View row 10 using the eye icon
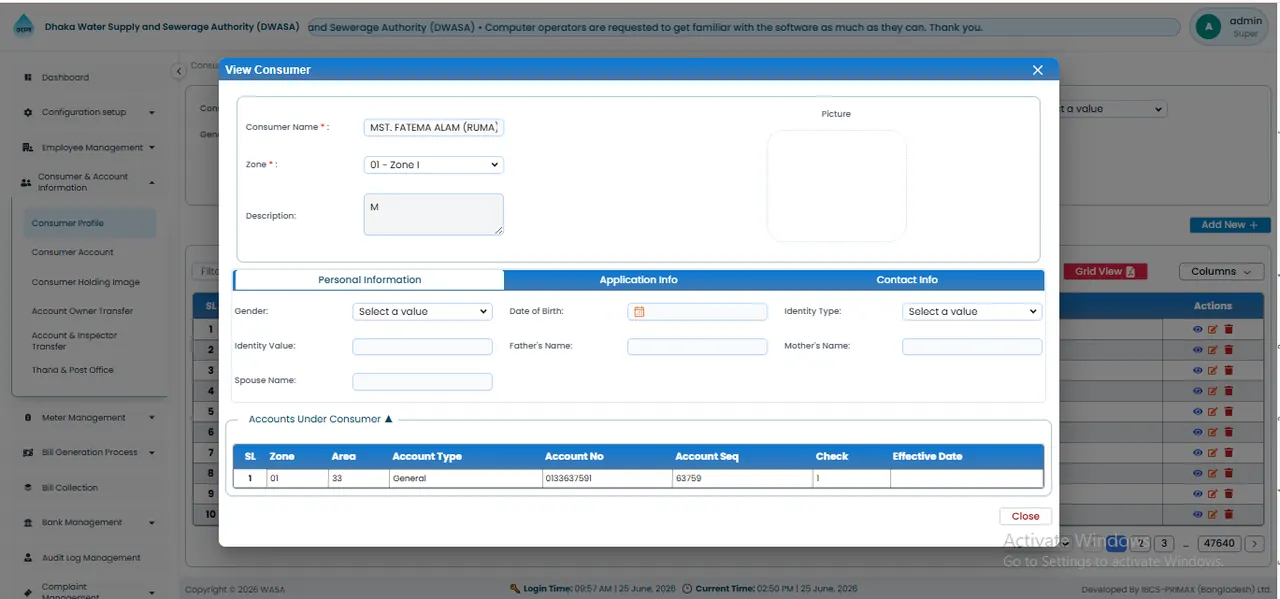The width and height of the screenshot is (1280, 599). 1197,514
